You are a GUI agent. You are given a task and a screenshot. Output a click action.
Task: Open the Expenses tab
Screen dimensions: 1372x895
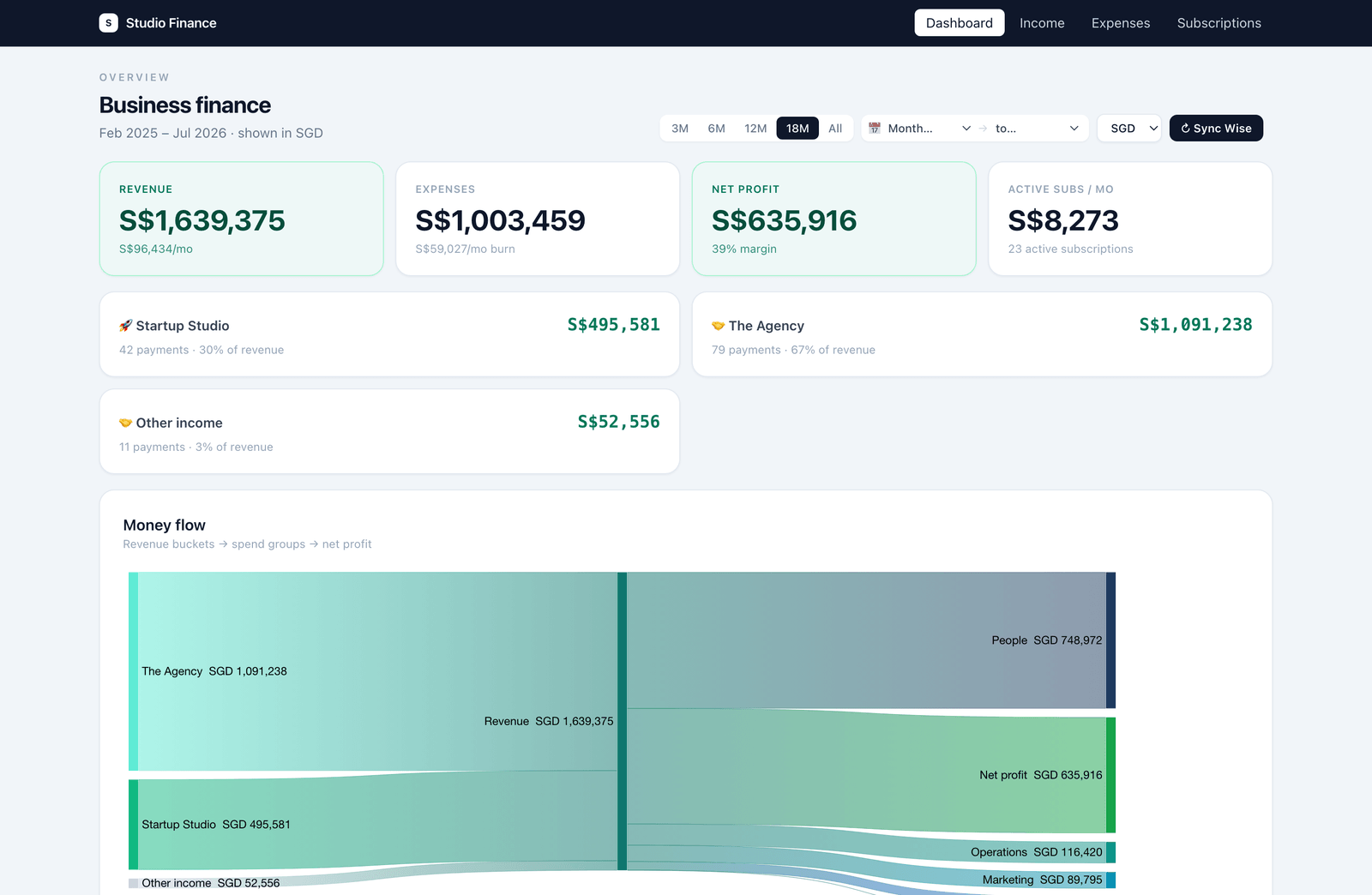(1121, 23)
